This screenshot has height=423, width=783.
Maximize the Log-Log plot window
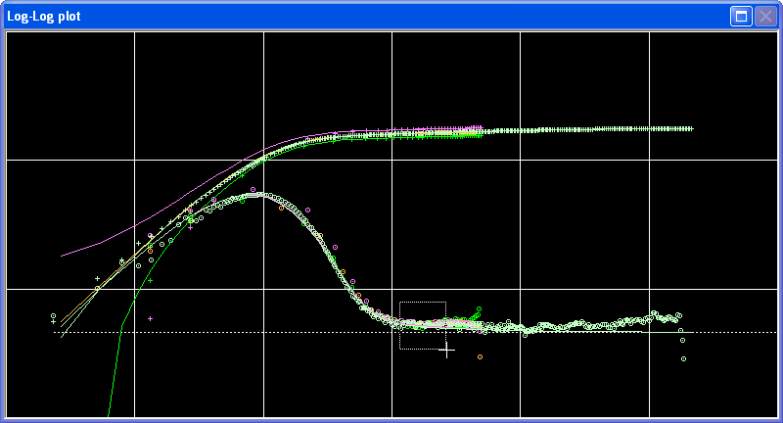pyautogui.click(x=741, y=16)
